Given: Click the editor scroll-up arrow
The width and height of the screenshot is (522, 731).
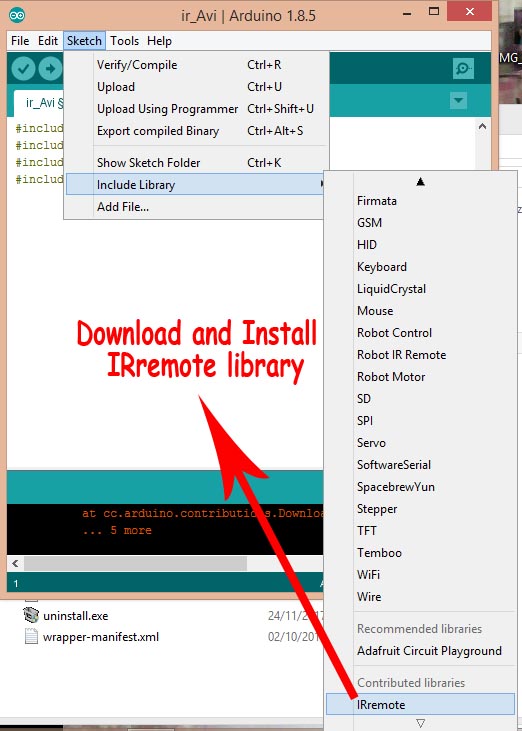Looking at the screenshot, I should click(x=483, y=126).
